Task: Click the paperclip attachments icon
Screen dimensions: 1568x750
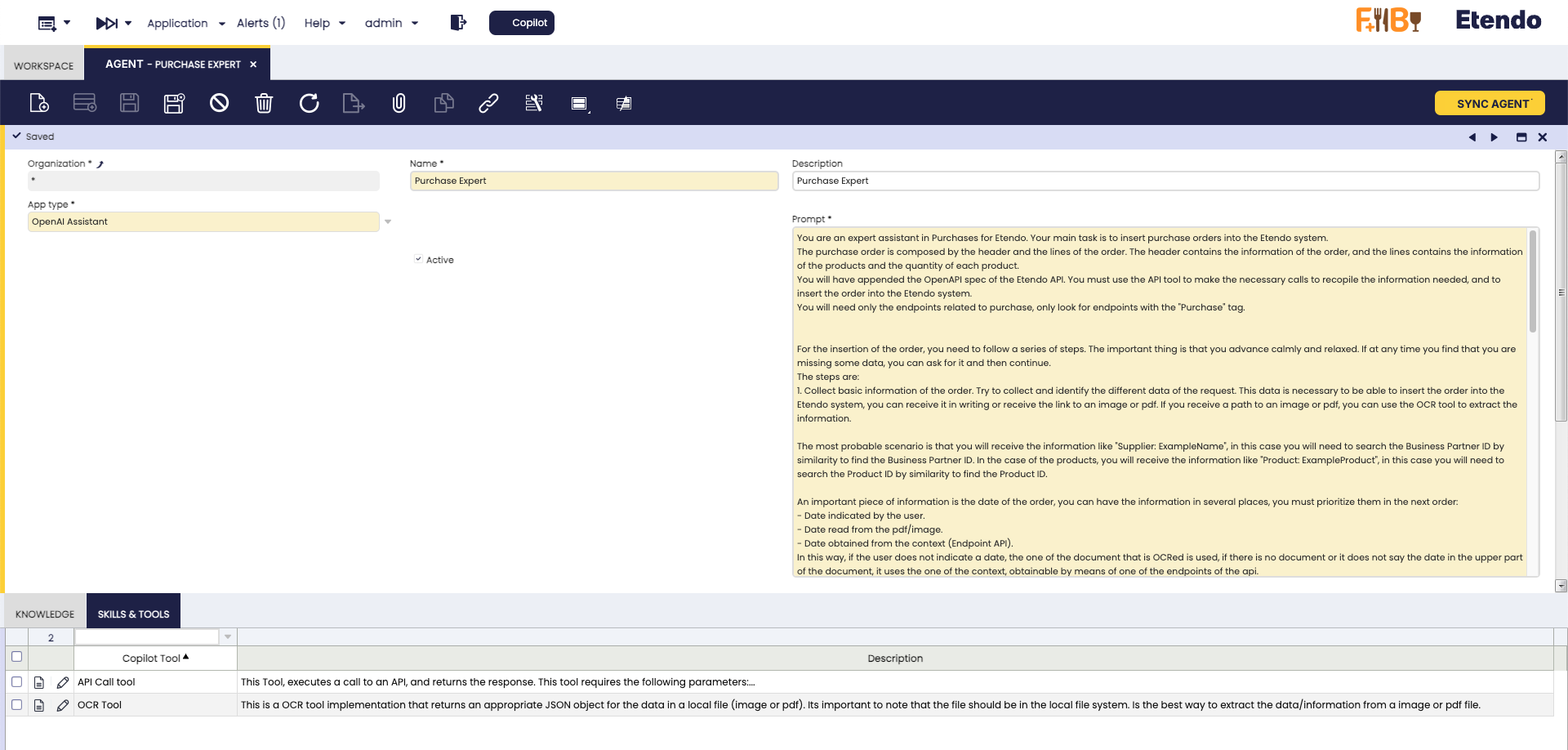Action: click(x=399, y=103)
